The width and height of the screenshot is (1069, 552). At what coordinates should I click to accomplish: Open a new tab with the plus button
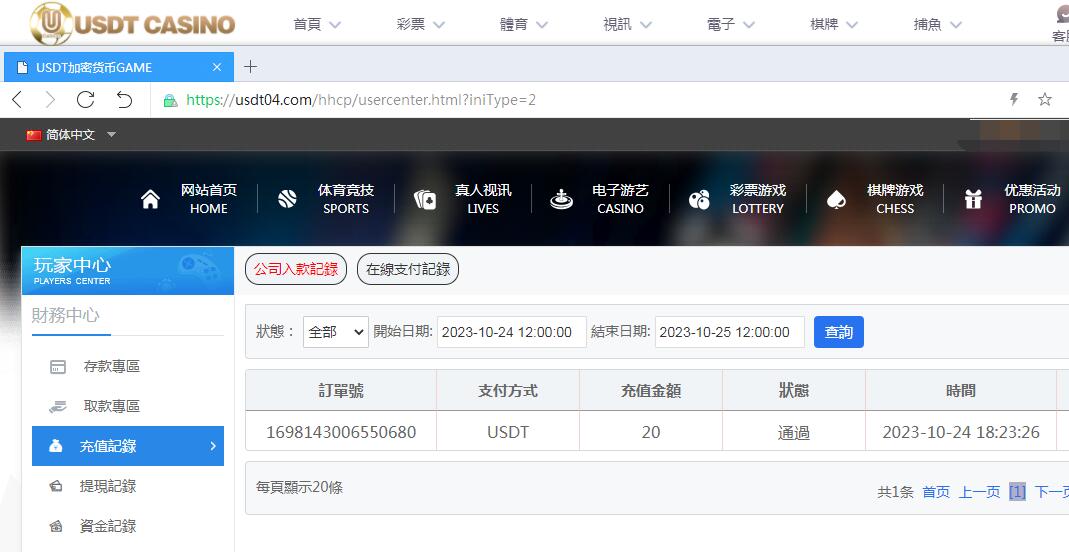coord(250,67)
